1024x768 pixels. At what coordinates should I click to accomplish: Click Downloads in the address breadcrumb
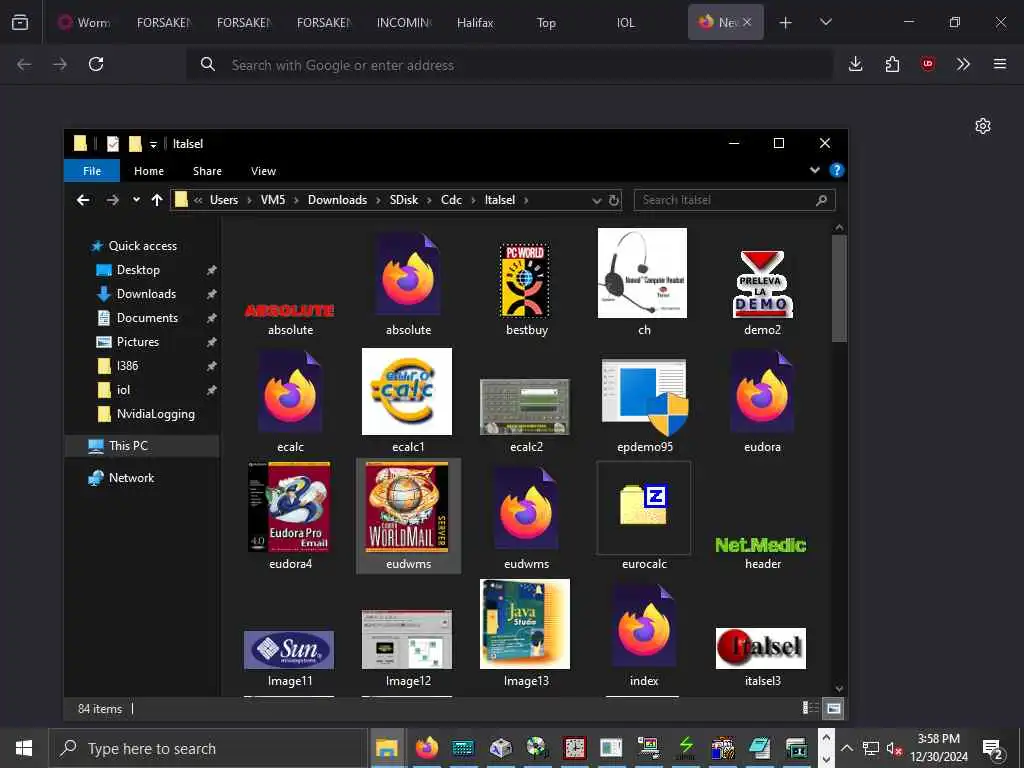click(337, 200)
